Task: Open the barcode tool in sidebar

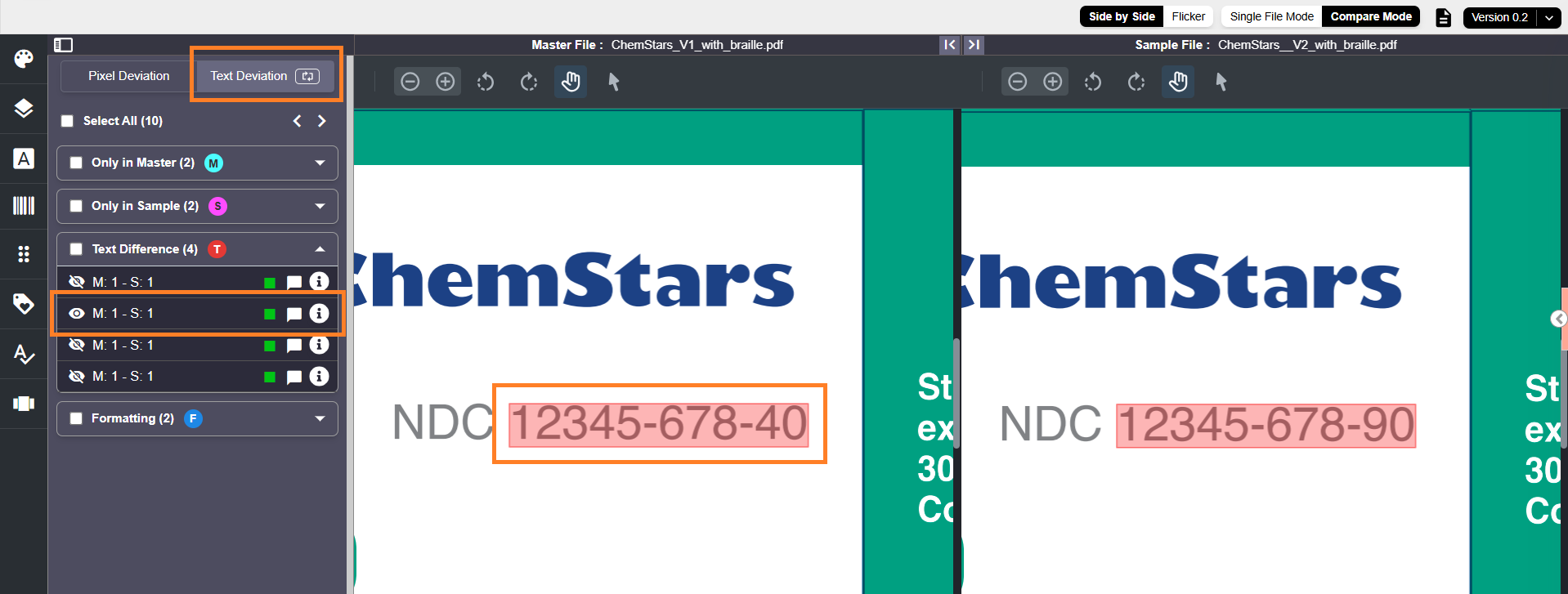Action: coord(24,205)
